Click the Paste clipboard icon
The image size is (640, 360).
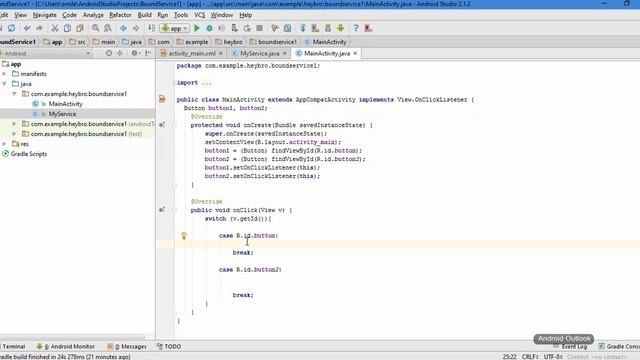(80, 28)
